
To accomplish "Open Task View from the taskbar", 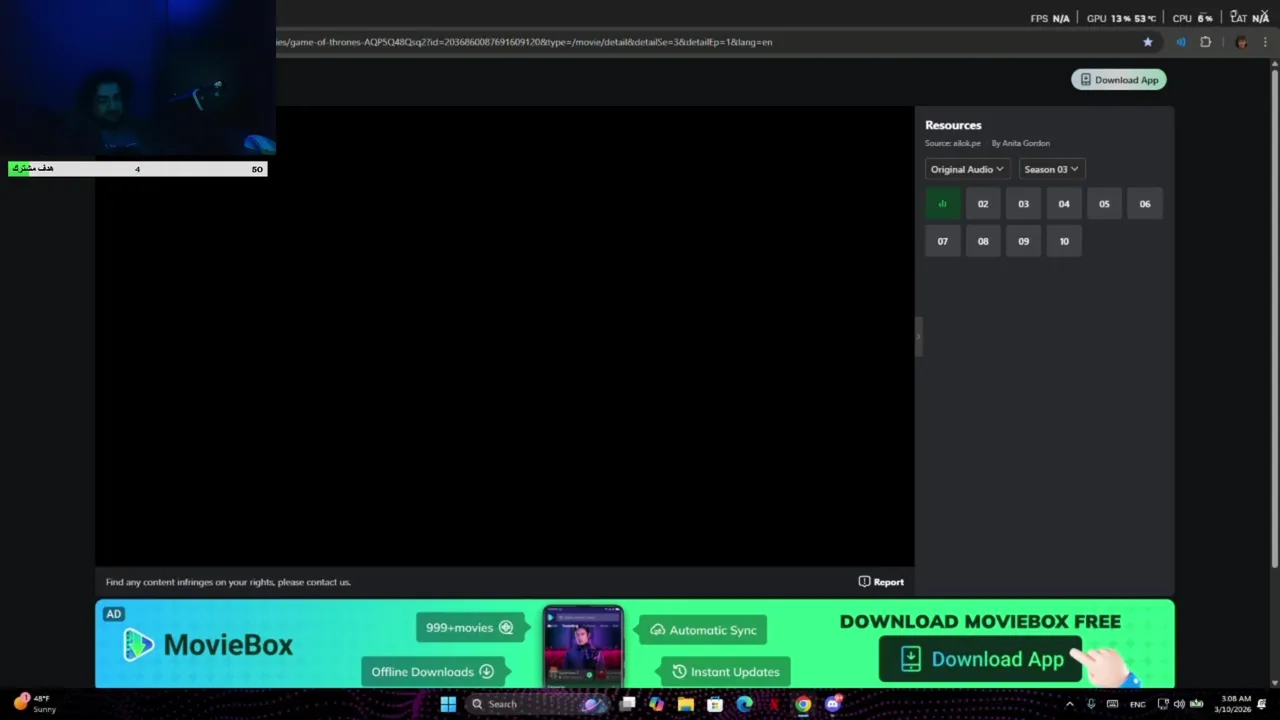I will point(627,704).
